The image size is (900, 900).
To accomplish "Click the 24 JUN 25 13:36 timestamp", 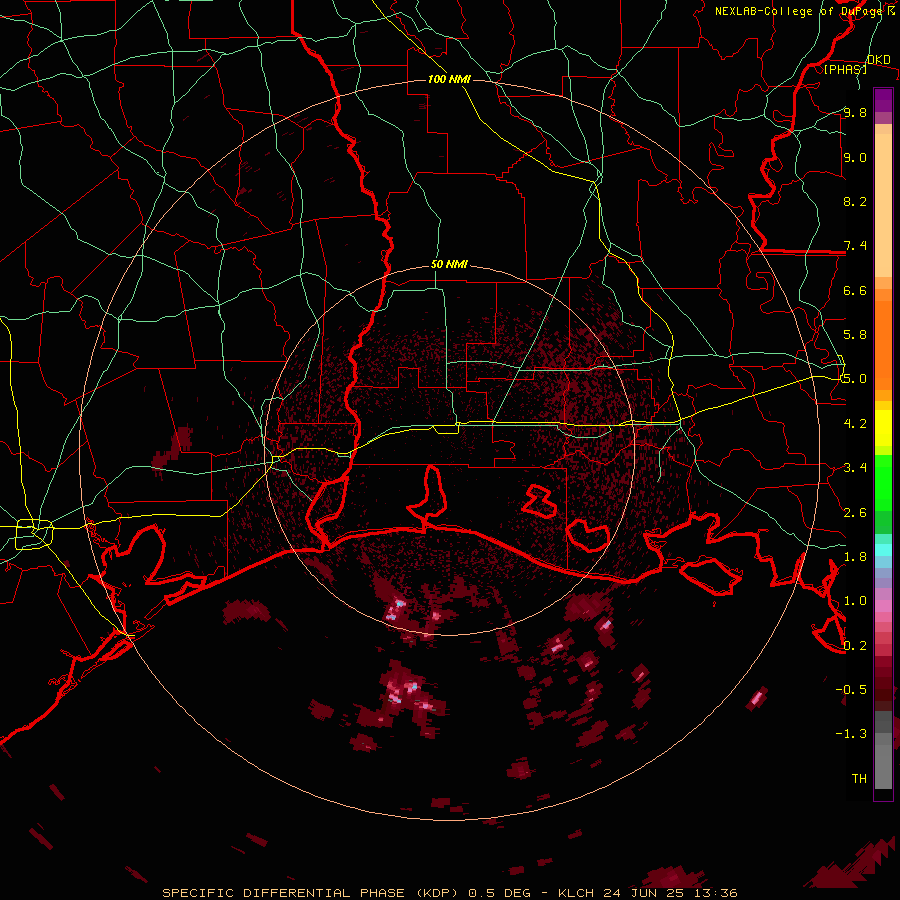I will pyautogui.click(x=670, y=893).
